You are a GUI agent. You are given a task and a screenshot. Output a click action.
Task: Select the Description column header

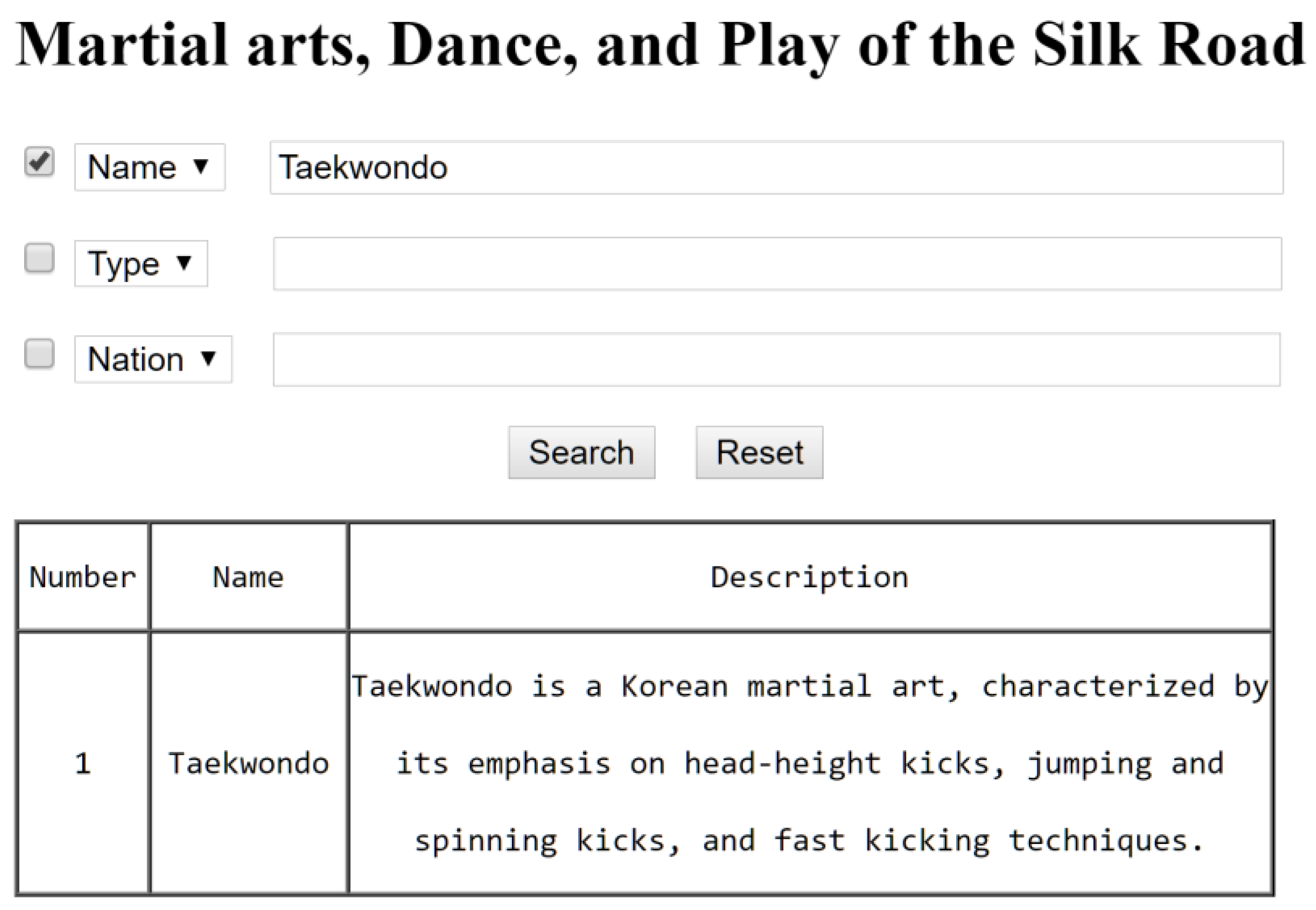(x=810, y=577)
